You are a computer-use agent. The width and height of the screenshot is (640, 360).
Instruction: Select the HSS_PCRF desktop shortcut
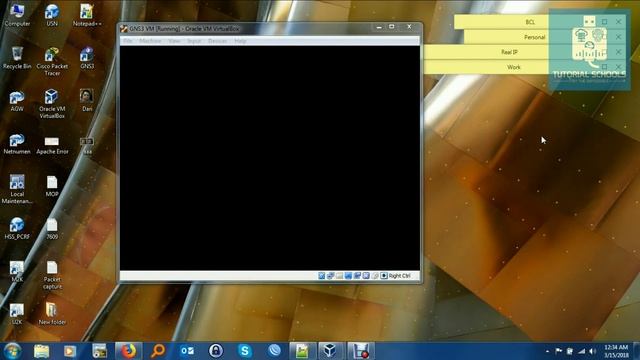point(17,229)
